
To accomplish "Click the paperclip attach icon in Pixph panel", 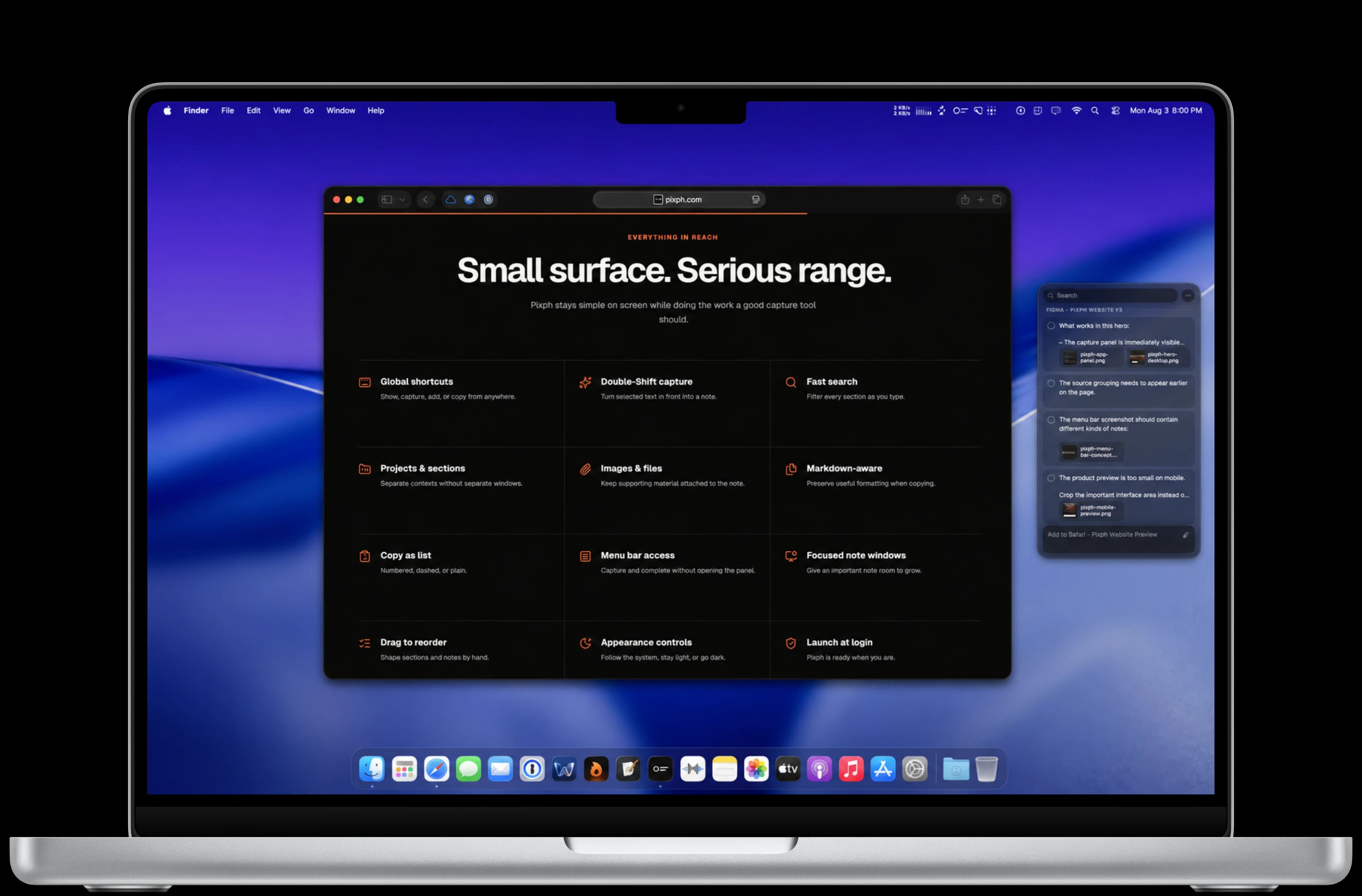I will 1185,535.
